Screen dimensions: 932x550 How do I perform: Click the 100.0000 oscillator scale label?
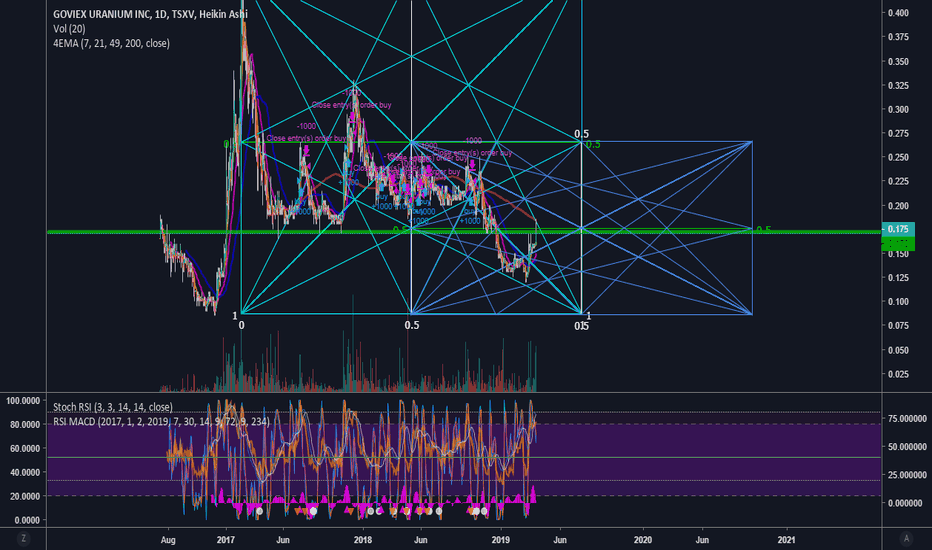click(x=23, y=401)
